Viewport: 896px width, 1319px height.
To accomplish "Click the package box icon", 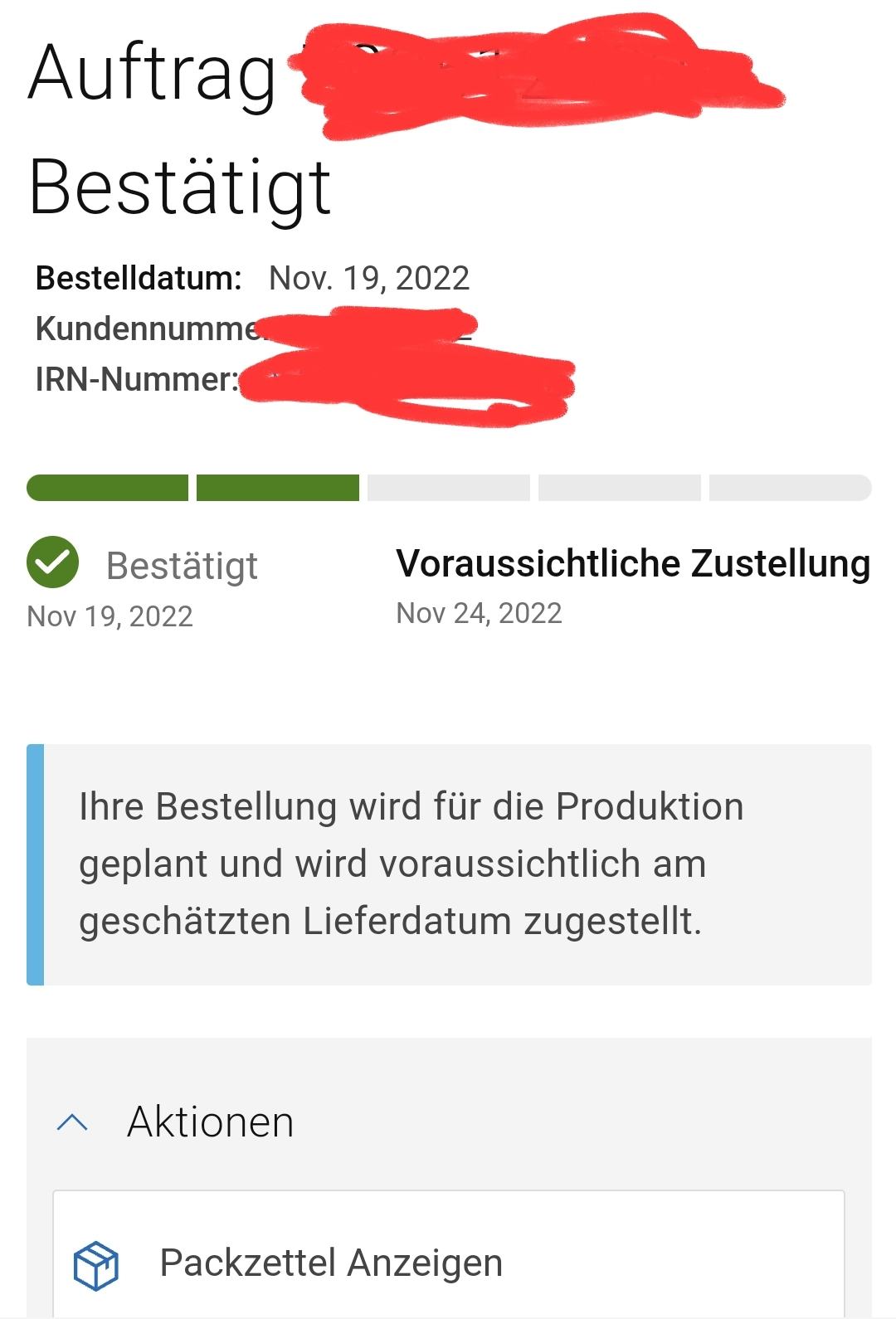I will [95, 1265].
